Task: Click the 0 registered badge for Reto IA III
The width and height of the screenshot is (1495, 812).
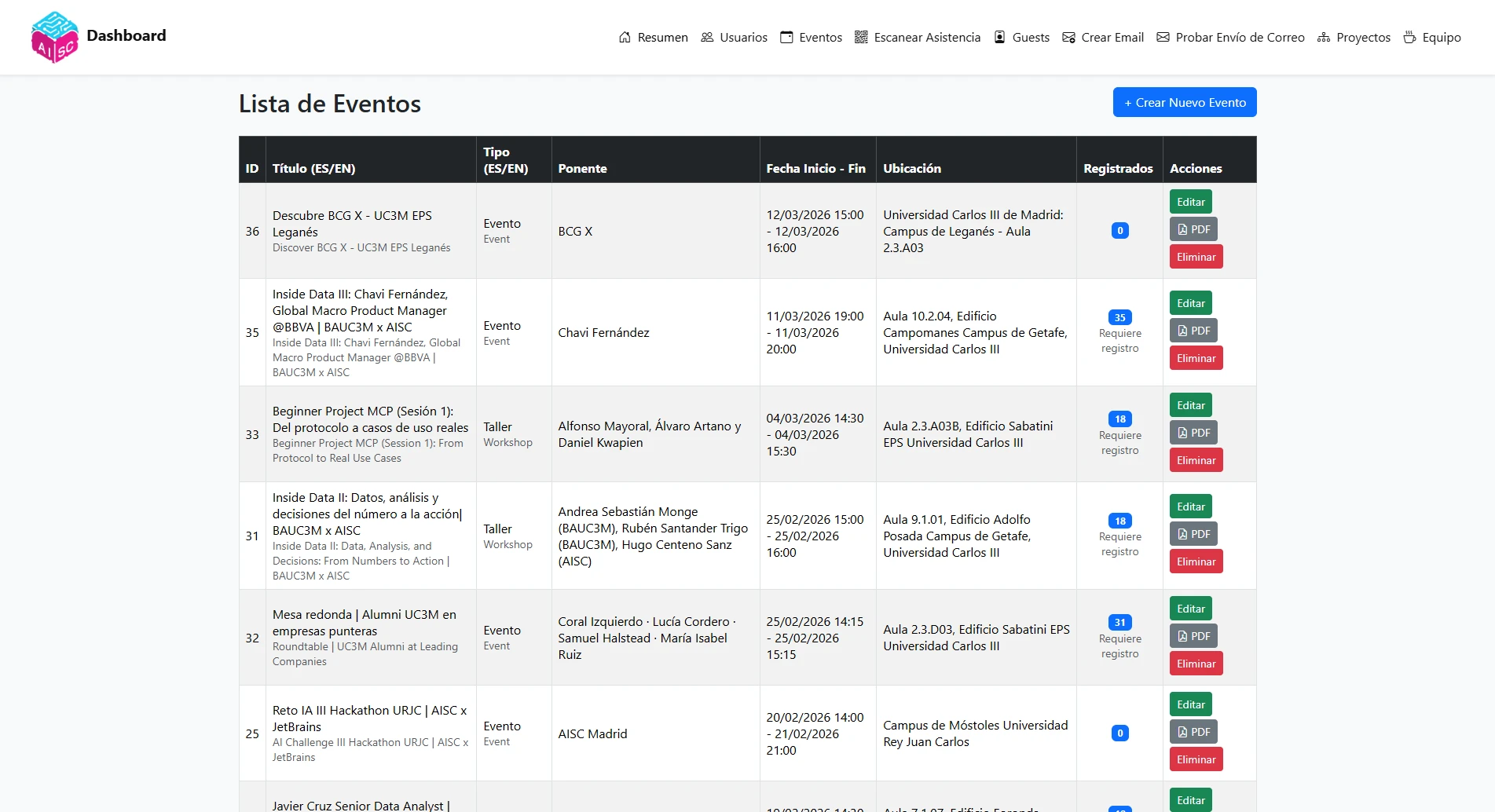Action: [x=1120, y=733]
